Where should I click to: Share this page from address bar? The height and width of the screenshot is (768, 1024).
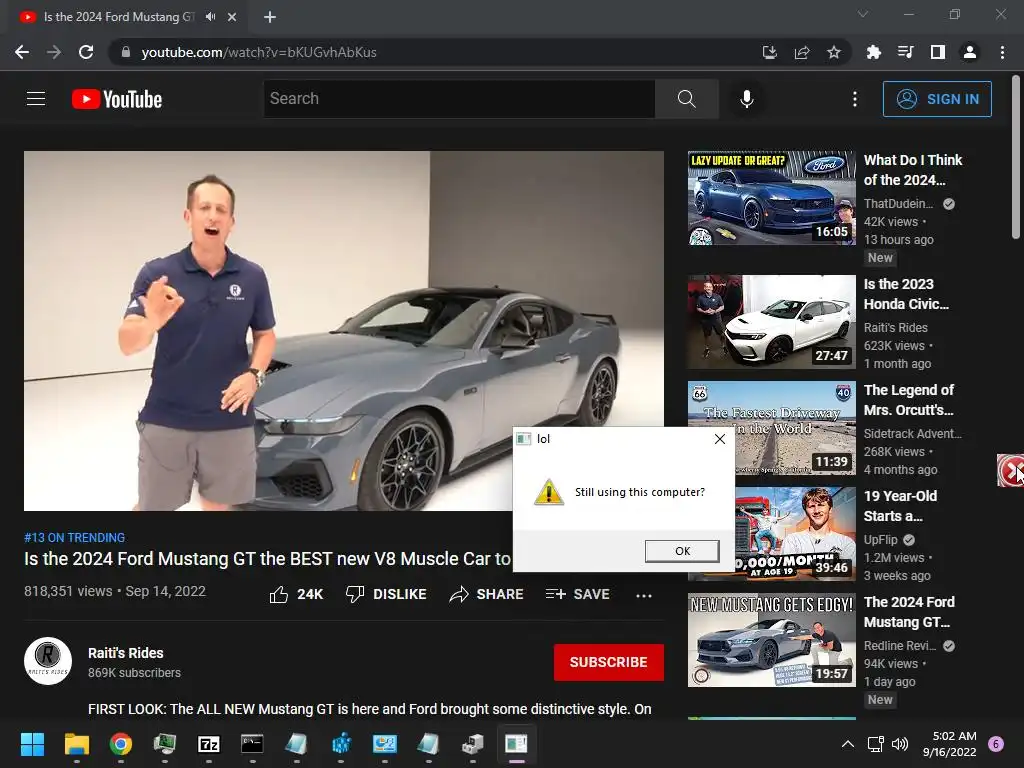(x=802, y=52)
